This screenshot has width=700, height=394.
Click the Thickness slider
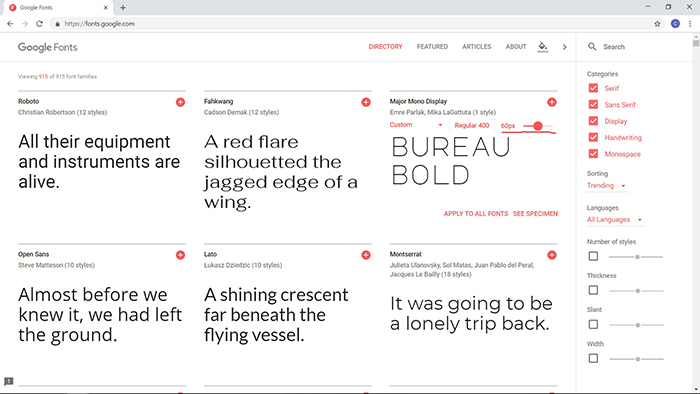[636, 291]
